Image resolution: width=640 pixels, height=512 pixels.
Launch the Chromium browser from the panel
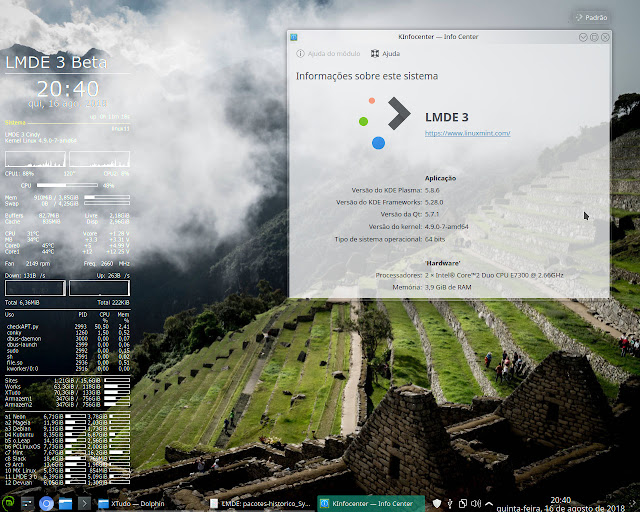click(x=46, y=503)
